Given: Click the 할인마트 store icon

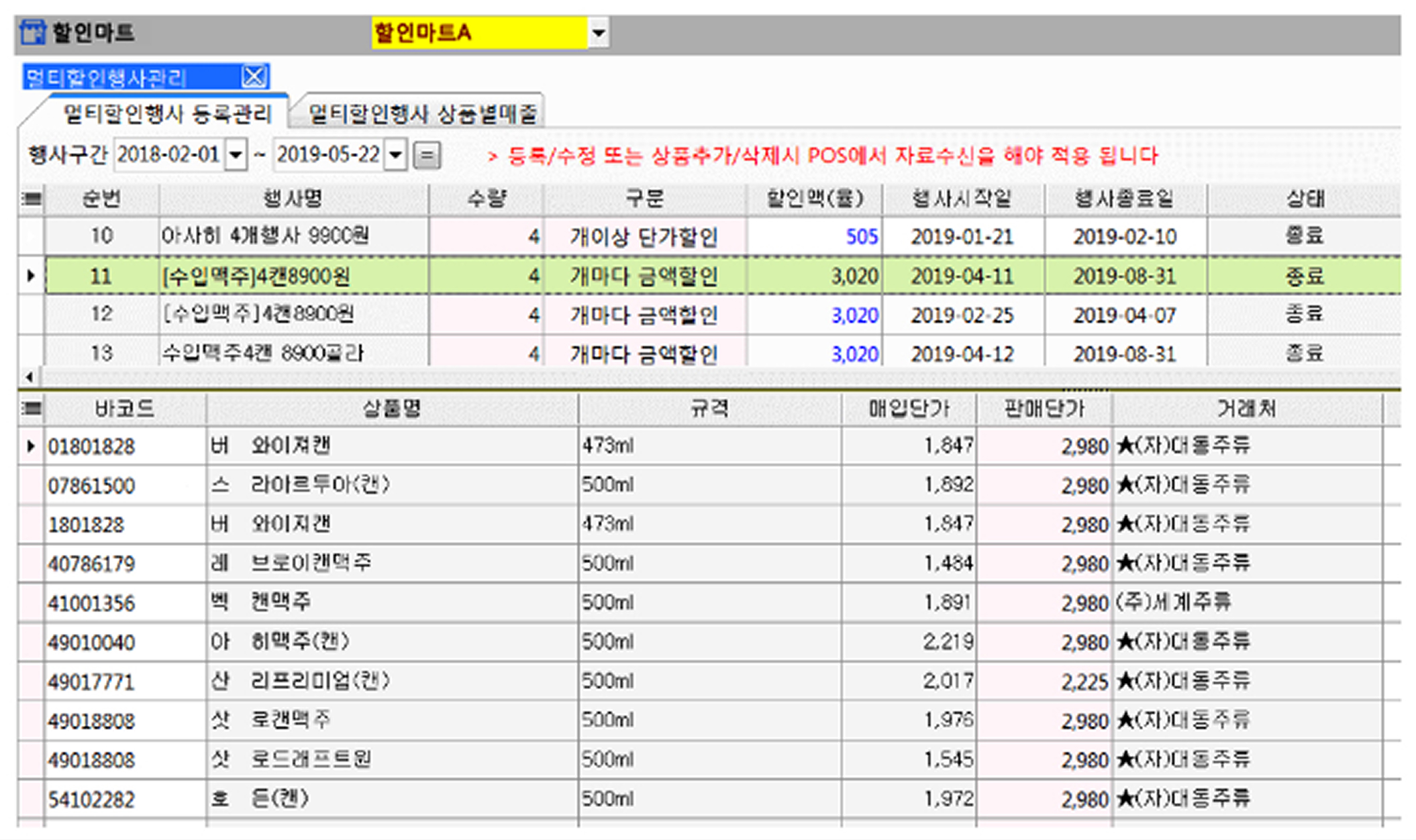Looking at the screenshot, I should [x=32, y=32].
